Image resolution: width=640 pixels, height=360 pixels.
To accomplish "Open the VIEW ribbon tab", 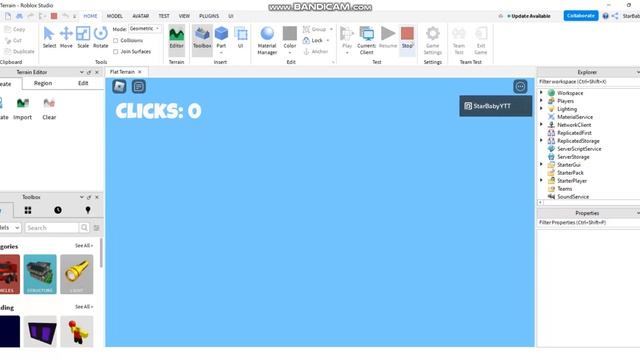I will click(184, 16).
